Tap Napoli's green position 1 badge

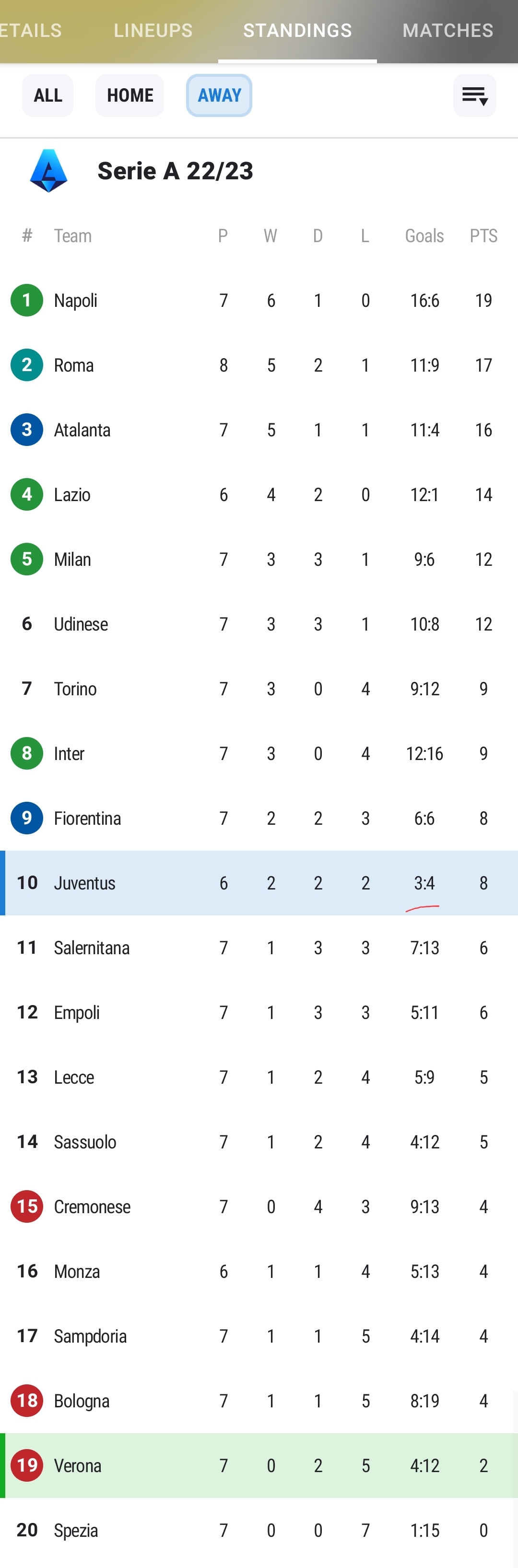tap(27, 300)
